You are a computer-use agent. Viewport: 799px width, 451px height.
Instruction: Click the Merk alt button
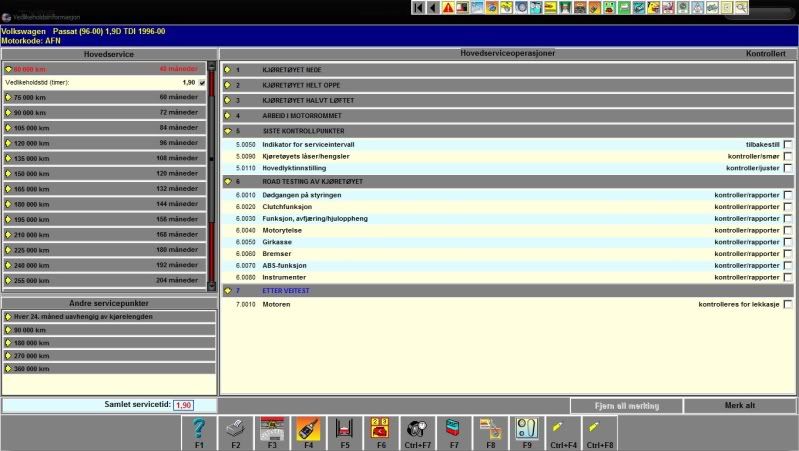(x=740, y=406)
